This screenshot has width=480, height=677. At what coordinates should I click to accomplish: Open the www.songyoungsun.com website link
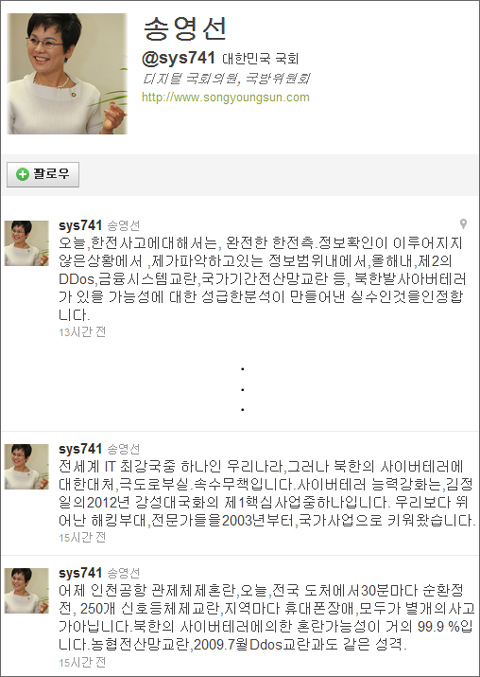tap(225, 97)
